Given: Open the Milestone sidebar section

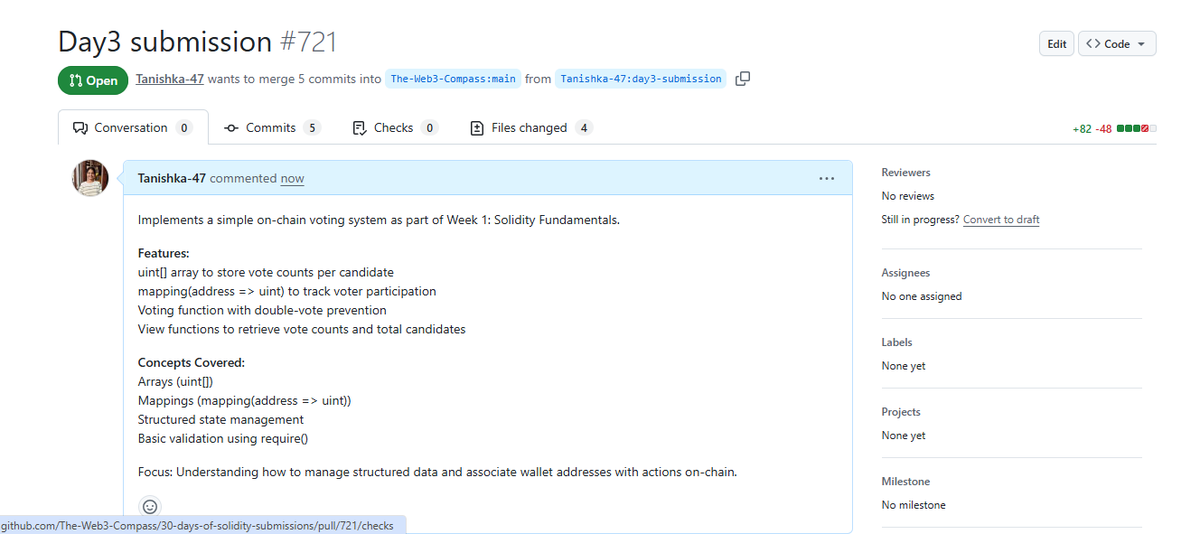Looking at the screenshot, I should tap(906, 482).
